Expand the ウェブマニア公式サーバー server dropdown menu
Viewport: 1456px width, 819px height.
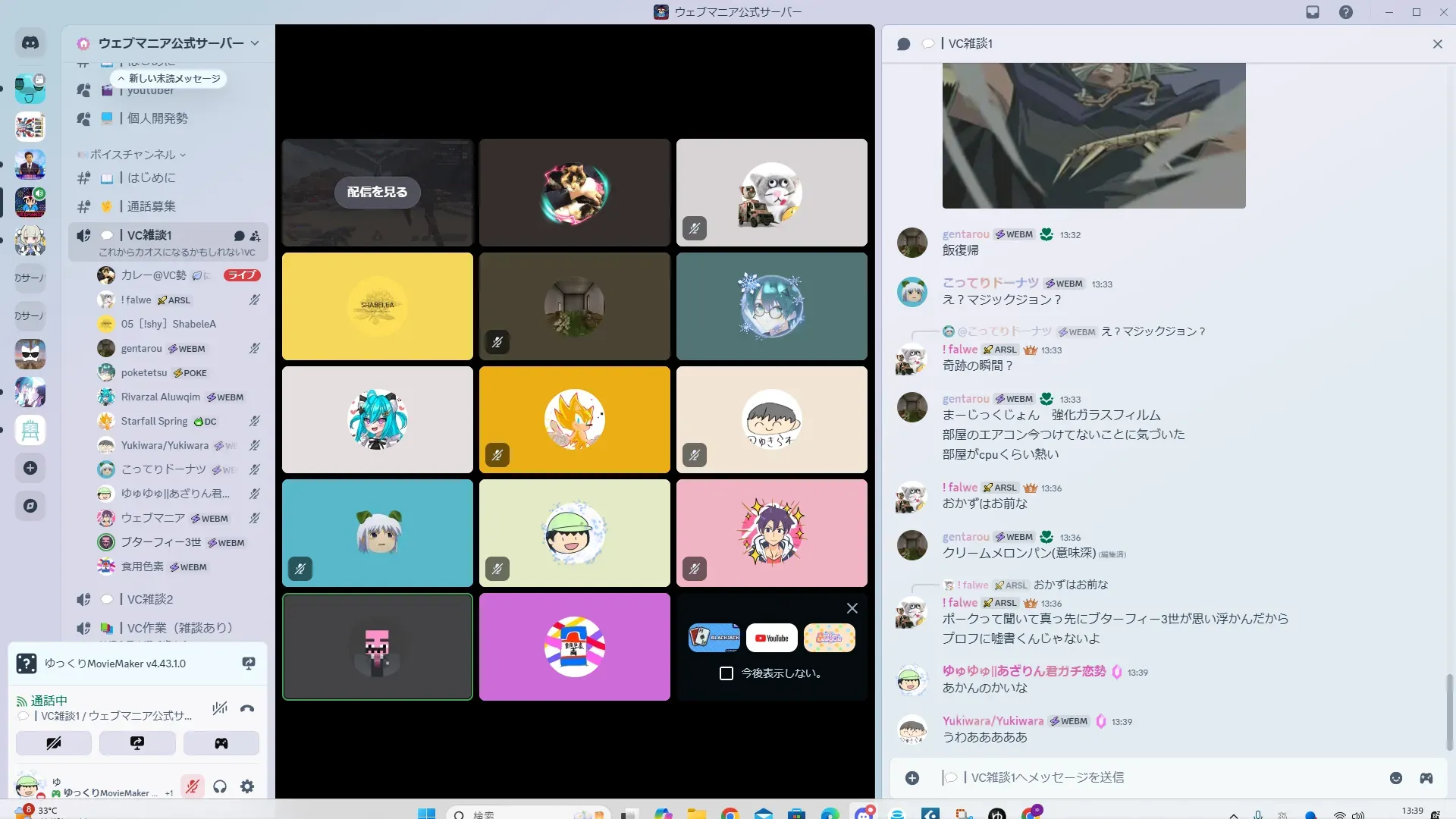(x=255, y=43)
